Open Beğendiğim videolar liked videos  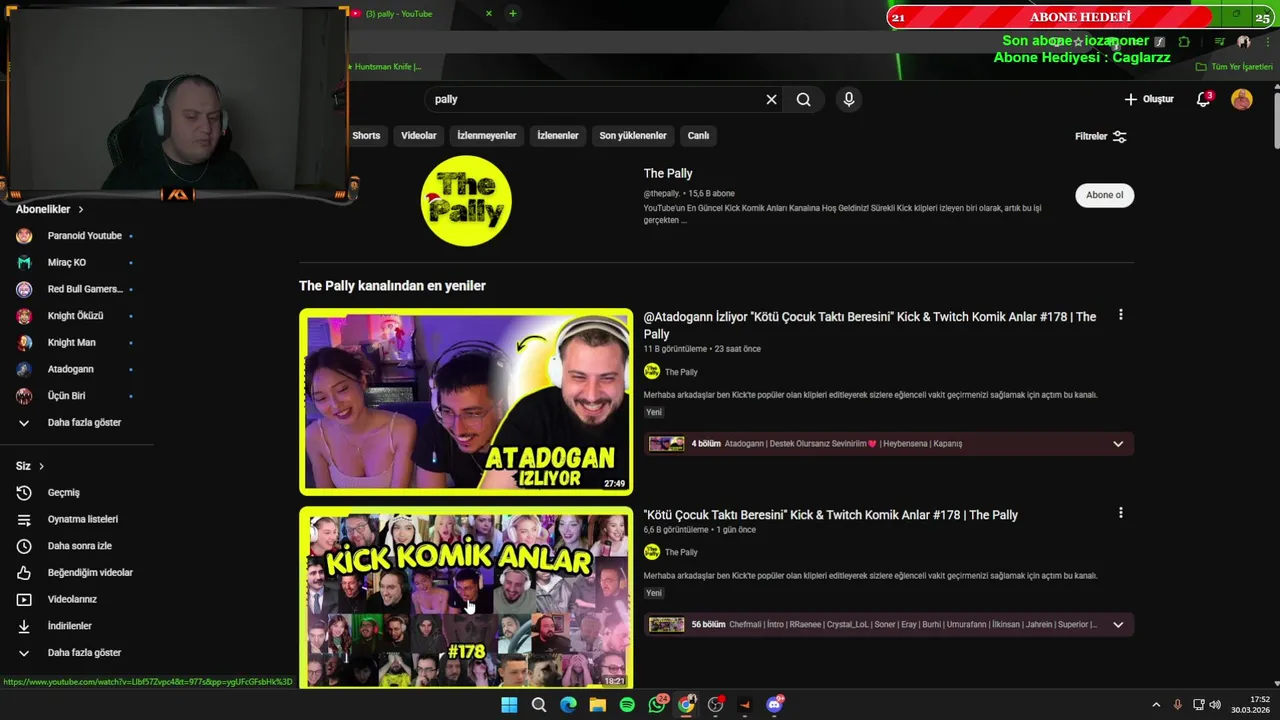pos(75,573)
